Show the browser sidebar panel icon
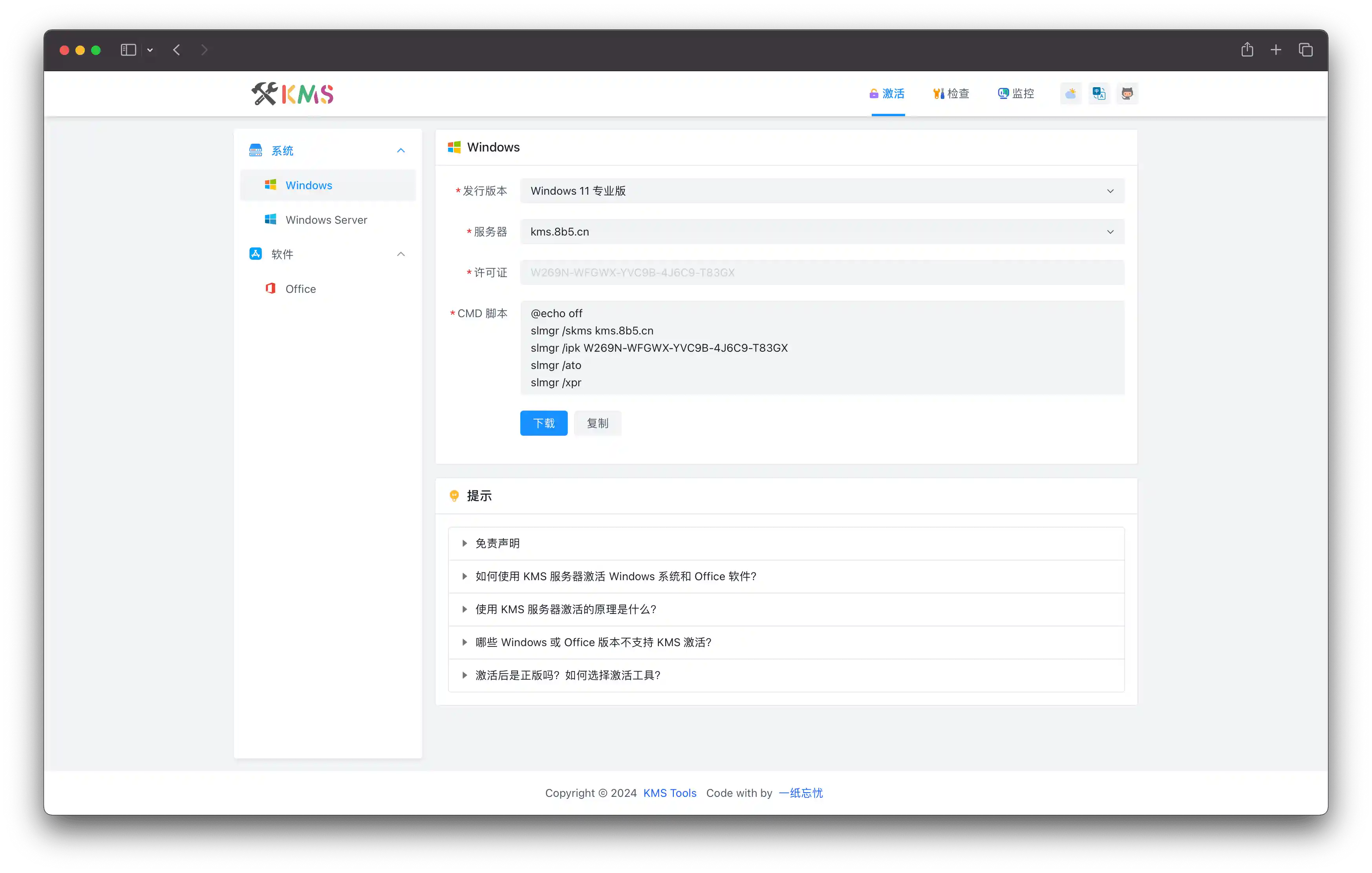This screenshot has height=873, width=1372. click(128, 50)
